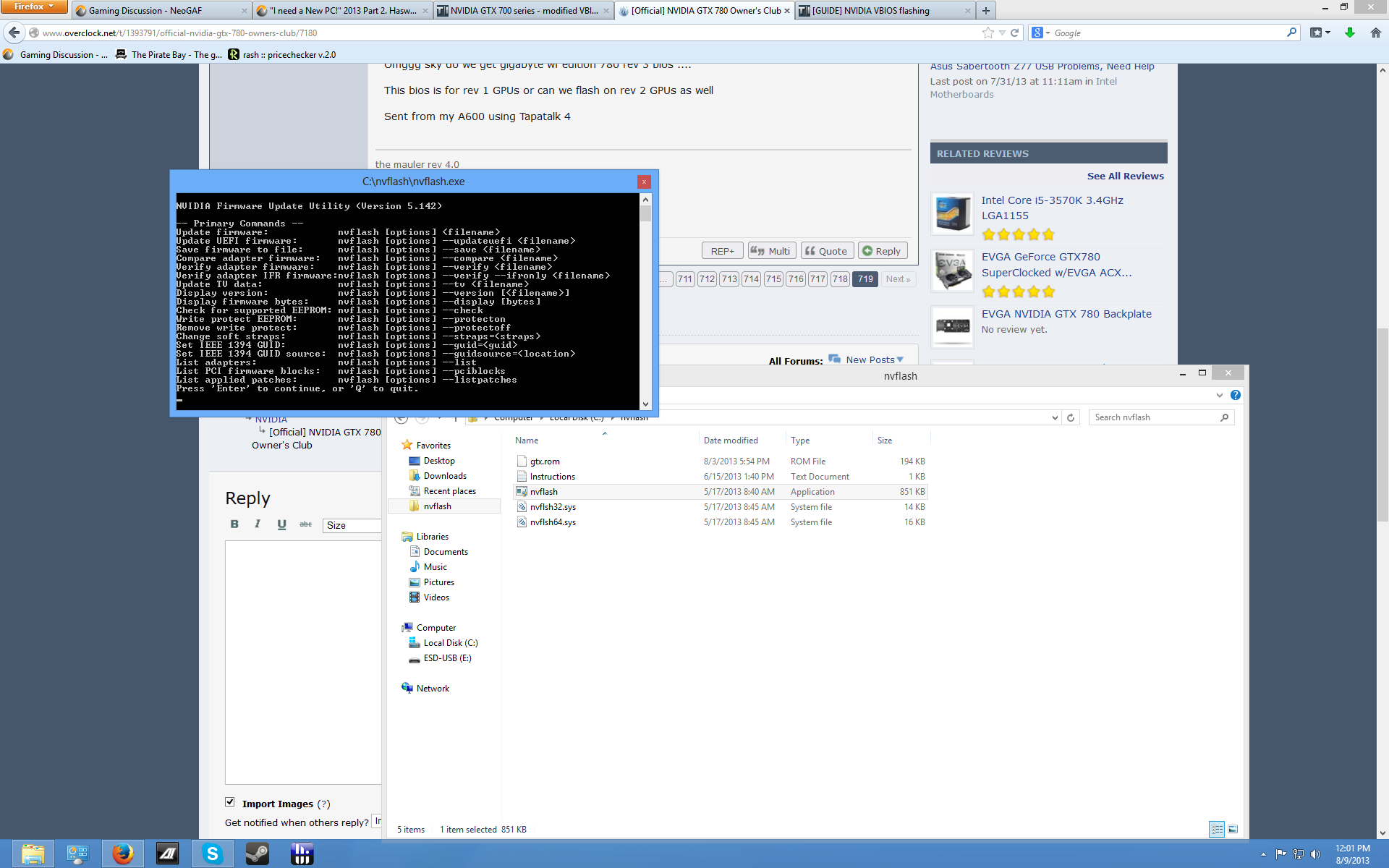This screenshot has height=868, width=1389.
Task: Open The Pirate Bay bookmark
Action: tap(169, 54)
